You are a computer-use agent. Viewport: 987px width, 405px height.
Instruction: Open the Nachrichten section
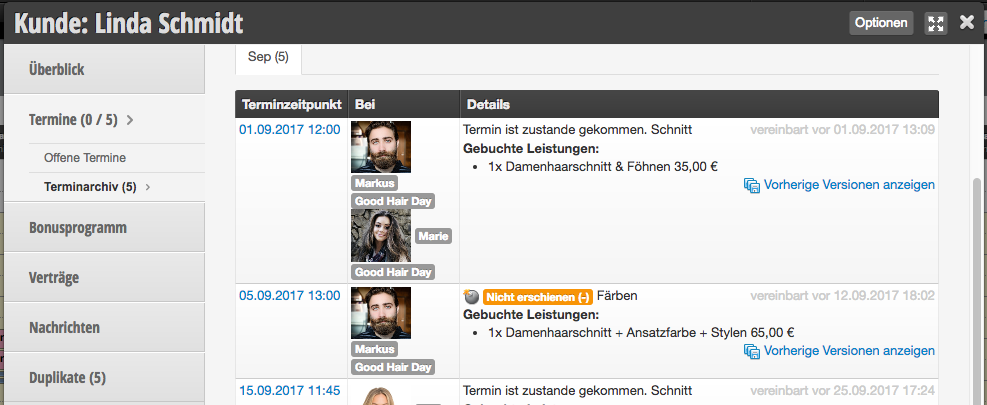tap(104, 328)
